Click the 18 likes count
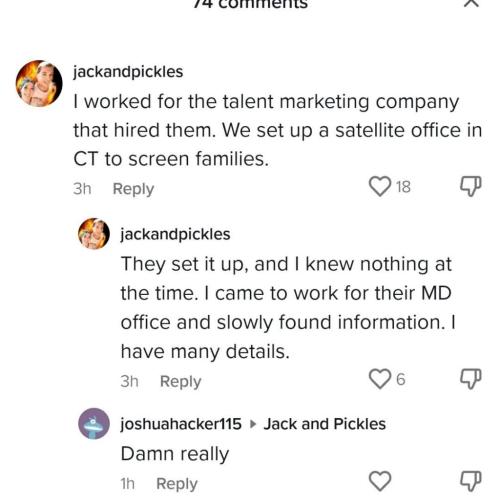 (403, 187)
